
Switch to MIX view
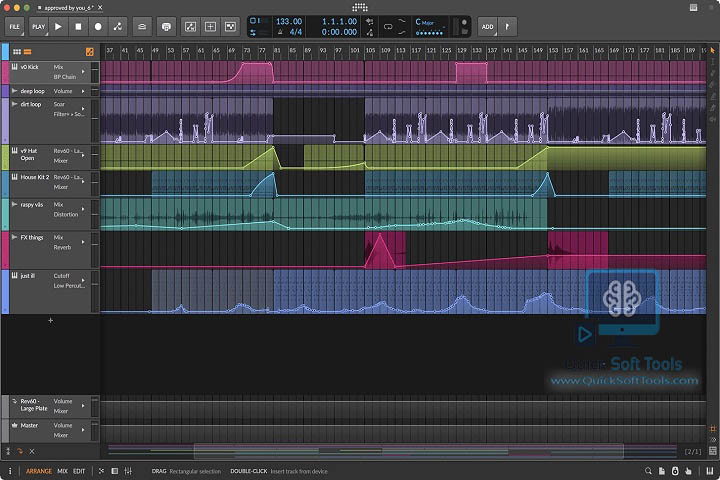click(62, 471)
